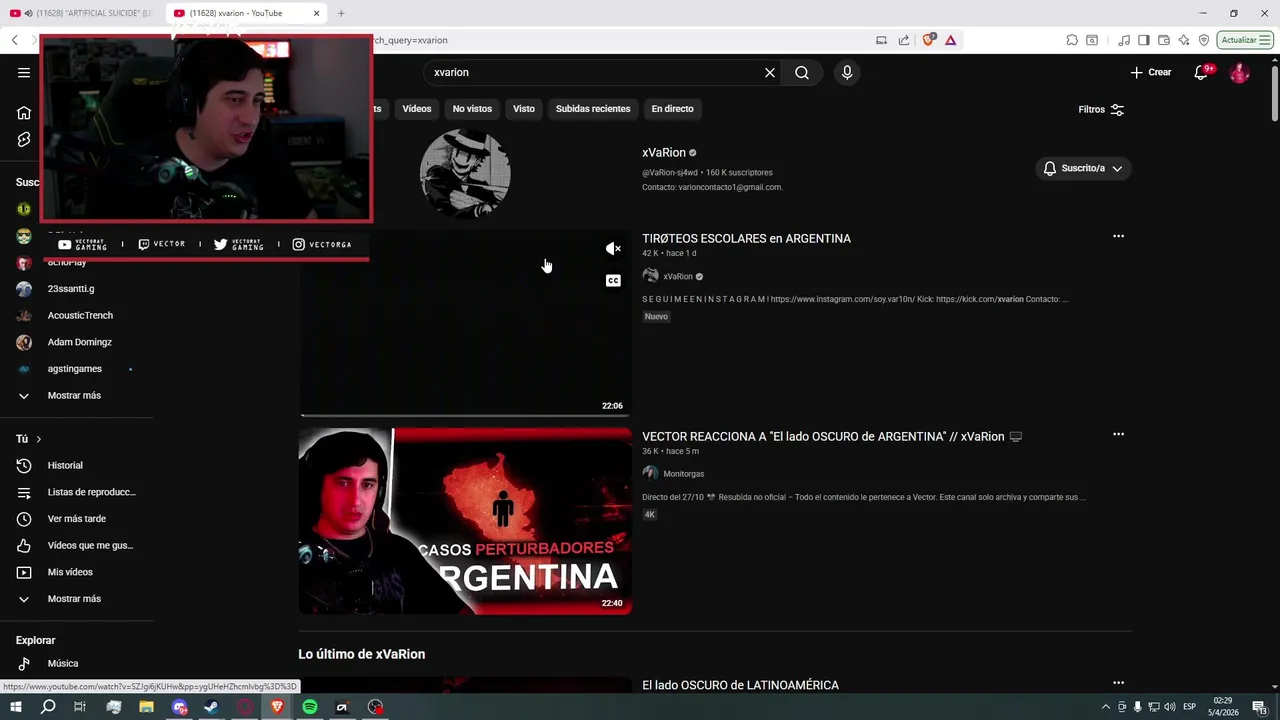Clear the xvarion search query
1280x720 pixels.
click(x=770, y=72)
